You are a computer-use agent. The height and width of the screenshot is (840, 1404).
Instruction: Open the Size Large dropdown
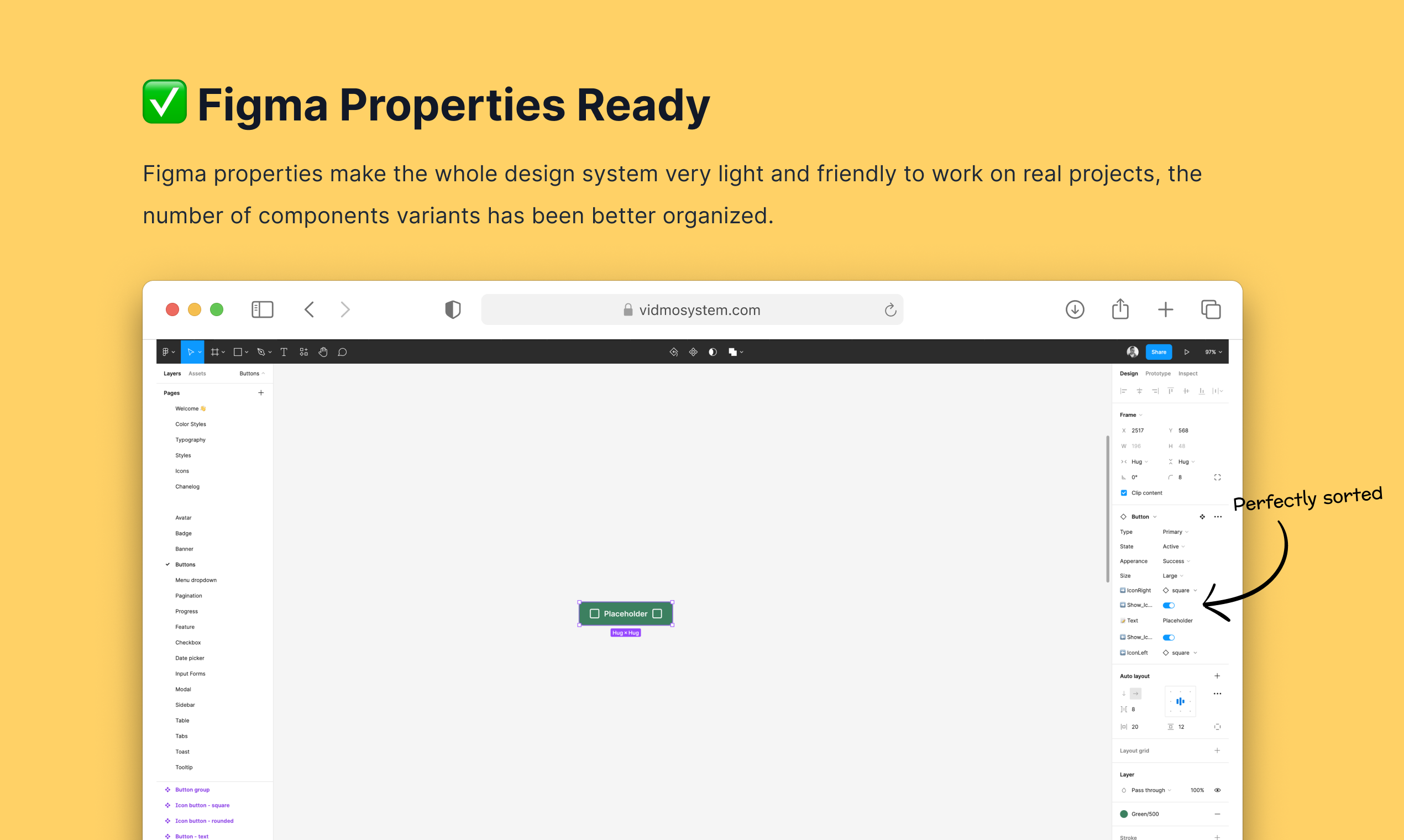1172,576
